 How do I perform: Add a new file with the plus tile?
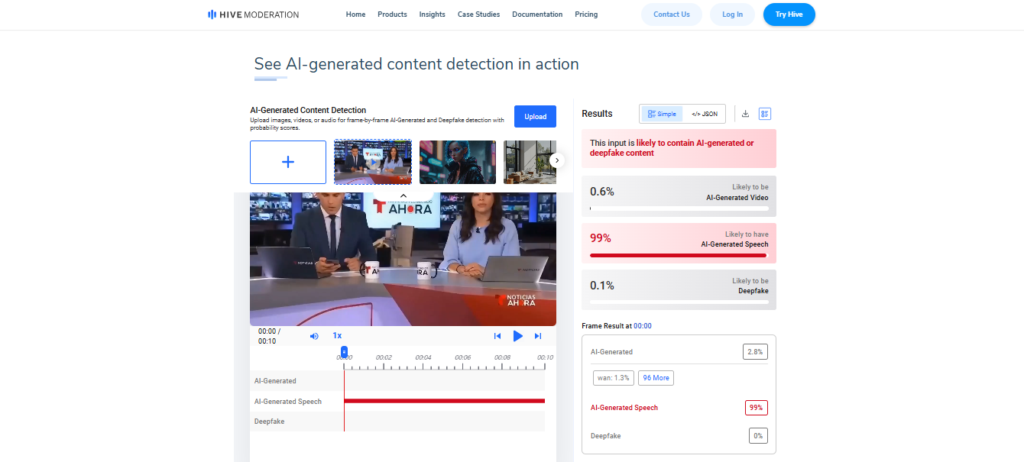288,162
